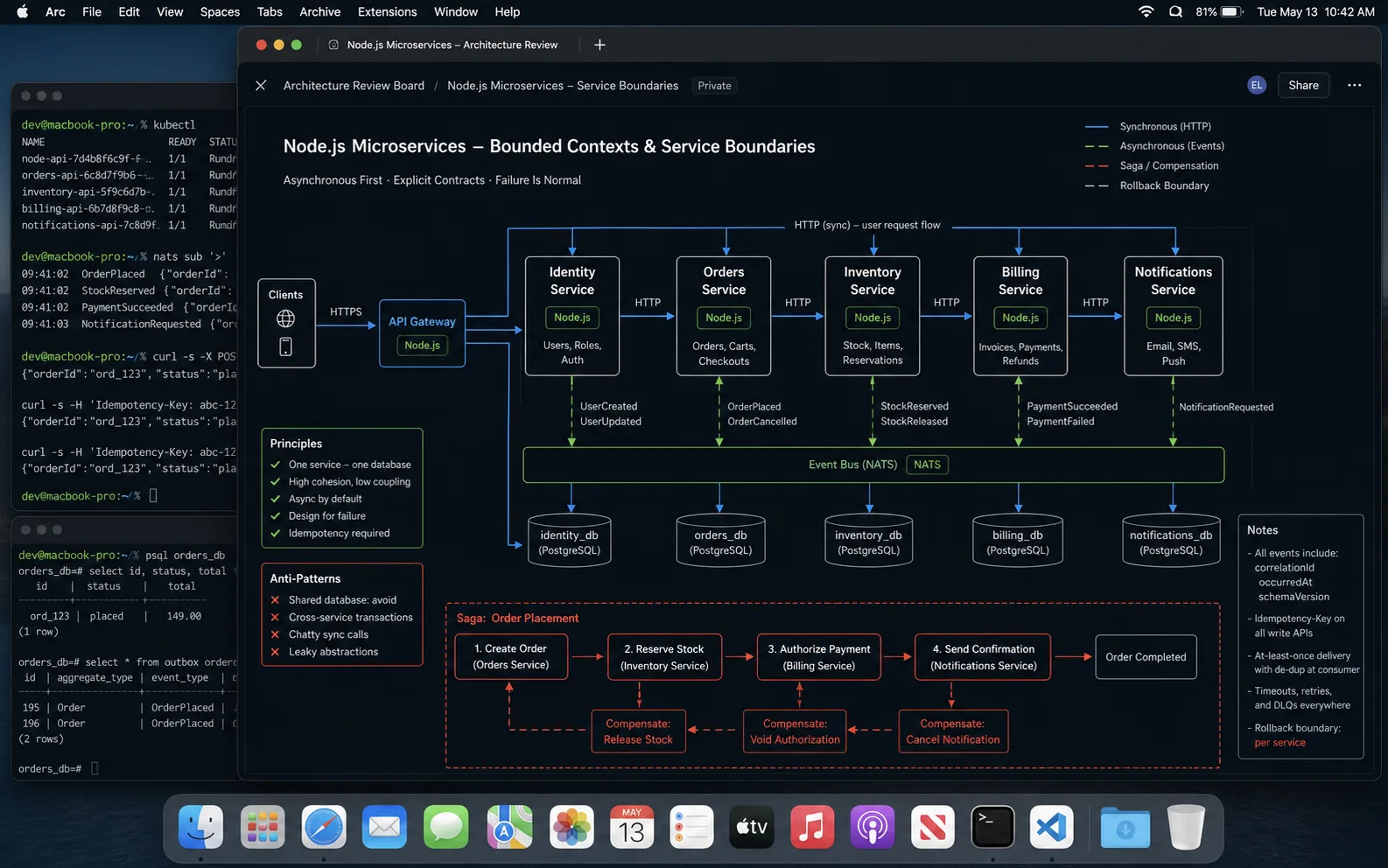Open News from the dock
The height and width of the screenshot is (868, 1388).
point(932,827)
